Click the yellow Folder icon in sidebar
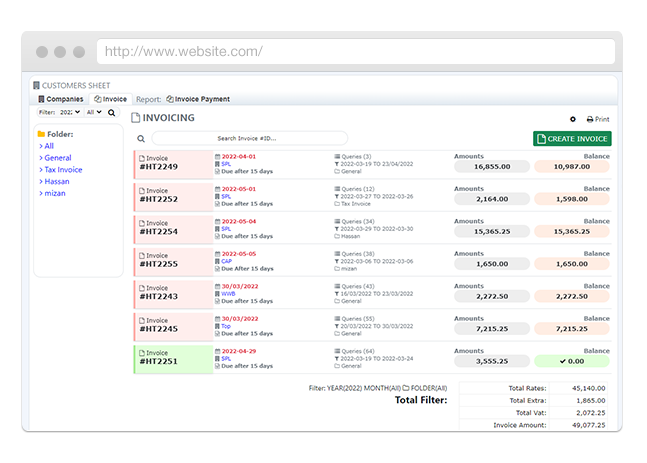Viewport: 647px width, 463px height. point(41,134)
